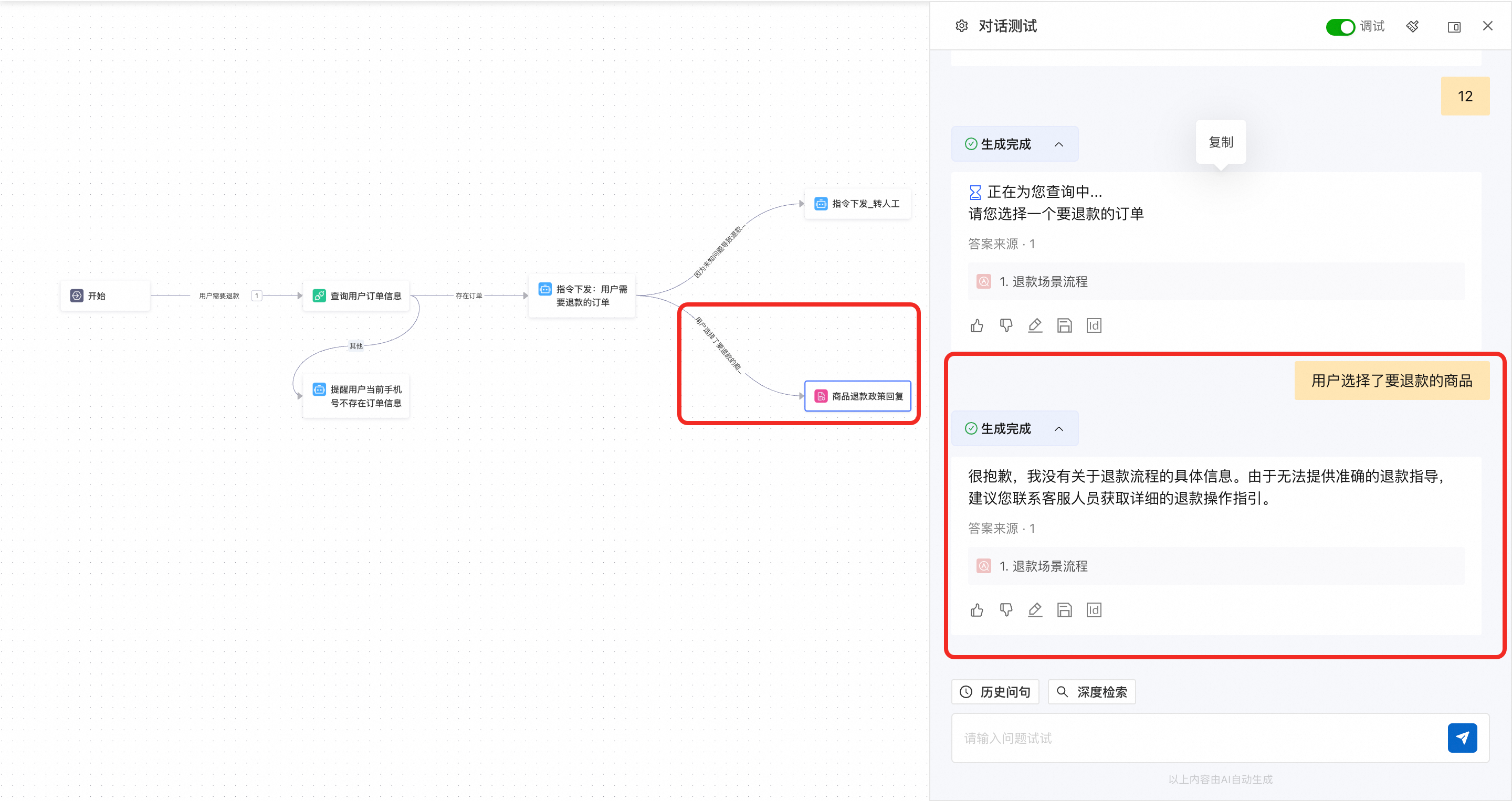Viewport: 1512px width, 801px height.
Task: Collapse the second 生成完成 status section
Action: point(1058,429)
